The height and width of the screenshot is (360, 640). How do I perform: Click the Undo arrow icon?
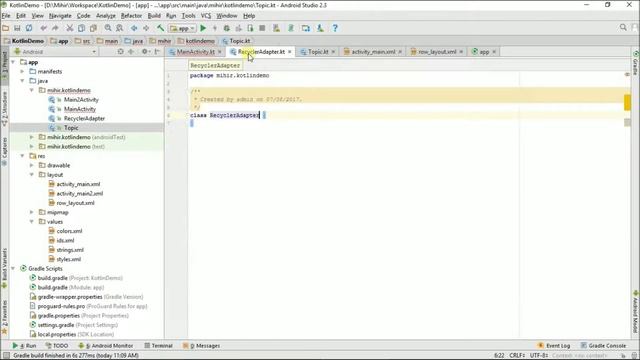click(x=43, y=28)
